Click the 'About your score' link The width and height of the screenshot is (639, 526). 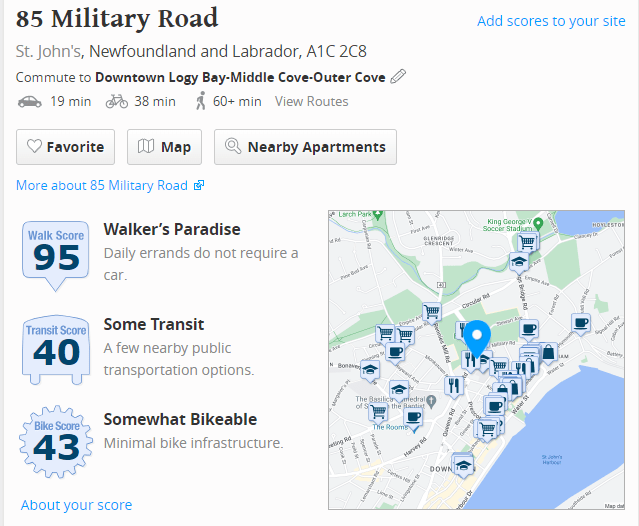pos(76,505)
